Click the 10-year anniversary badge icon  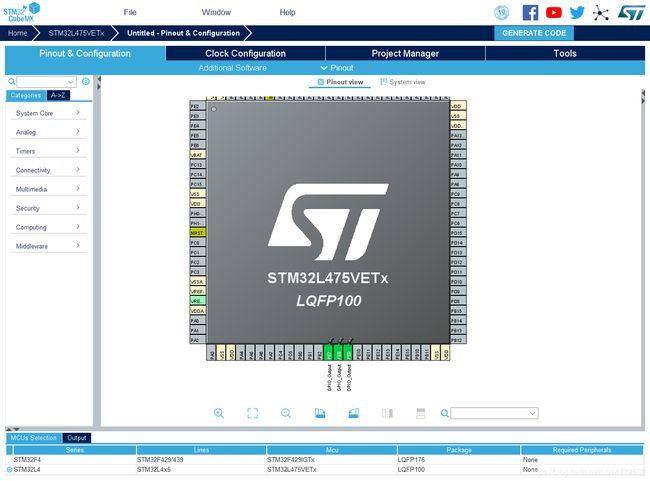[502, 12]
